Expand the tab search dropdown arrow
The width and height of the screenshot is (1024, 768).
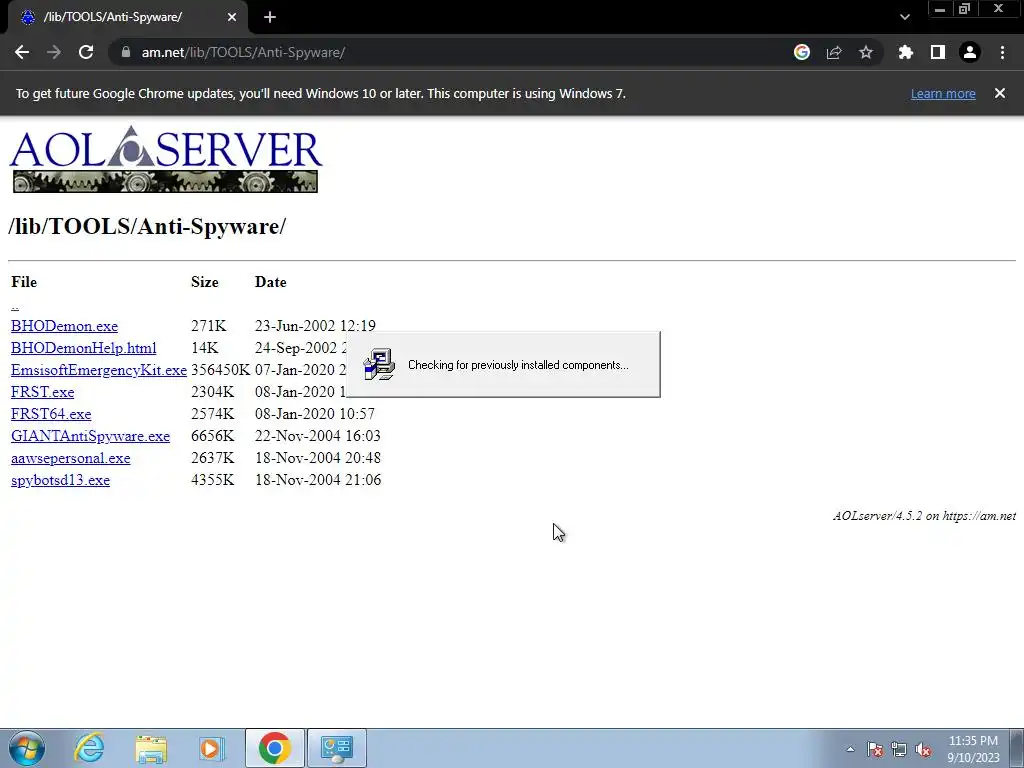tap(904, 17)
